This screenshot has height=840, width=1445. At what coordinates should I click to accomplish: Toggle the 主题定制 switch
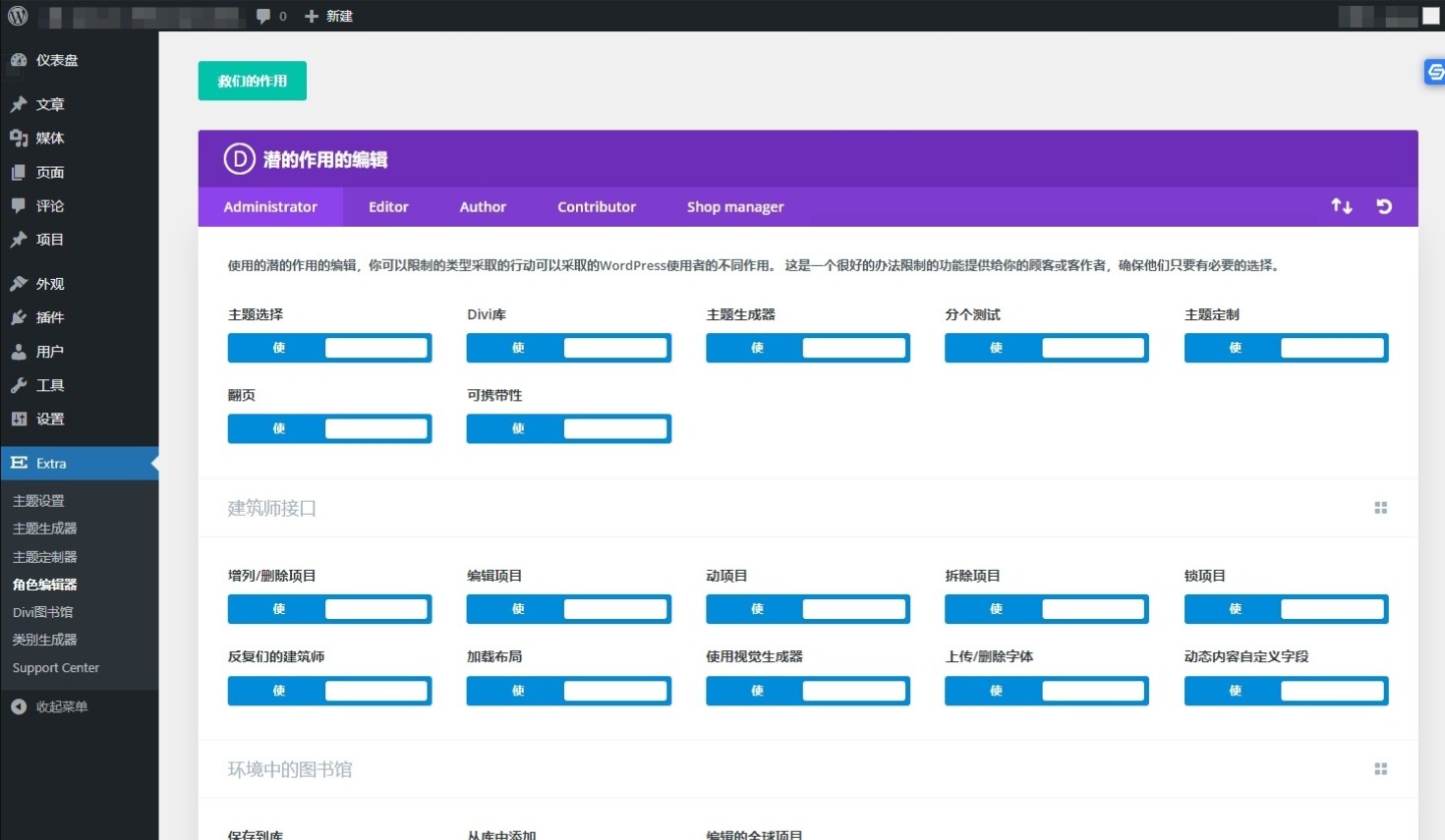[1287, 348]
